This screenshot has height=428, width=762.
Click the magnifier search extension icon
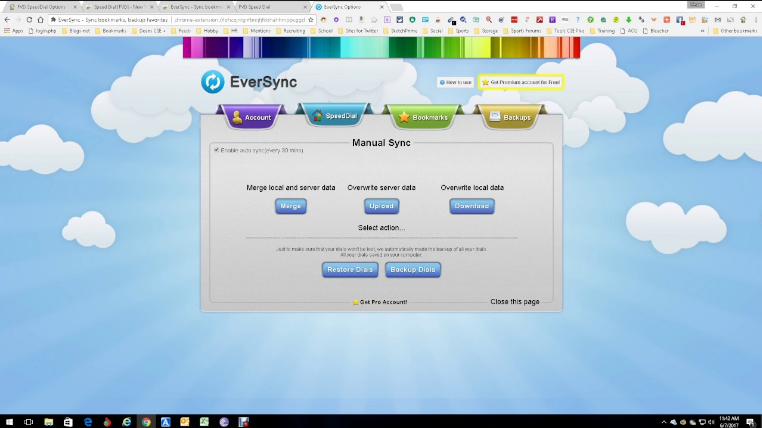(x=489, y=20)
